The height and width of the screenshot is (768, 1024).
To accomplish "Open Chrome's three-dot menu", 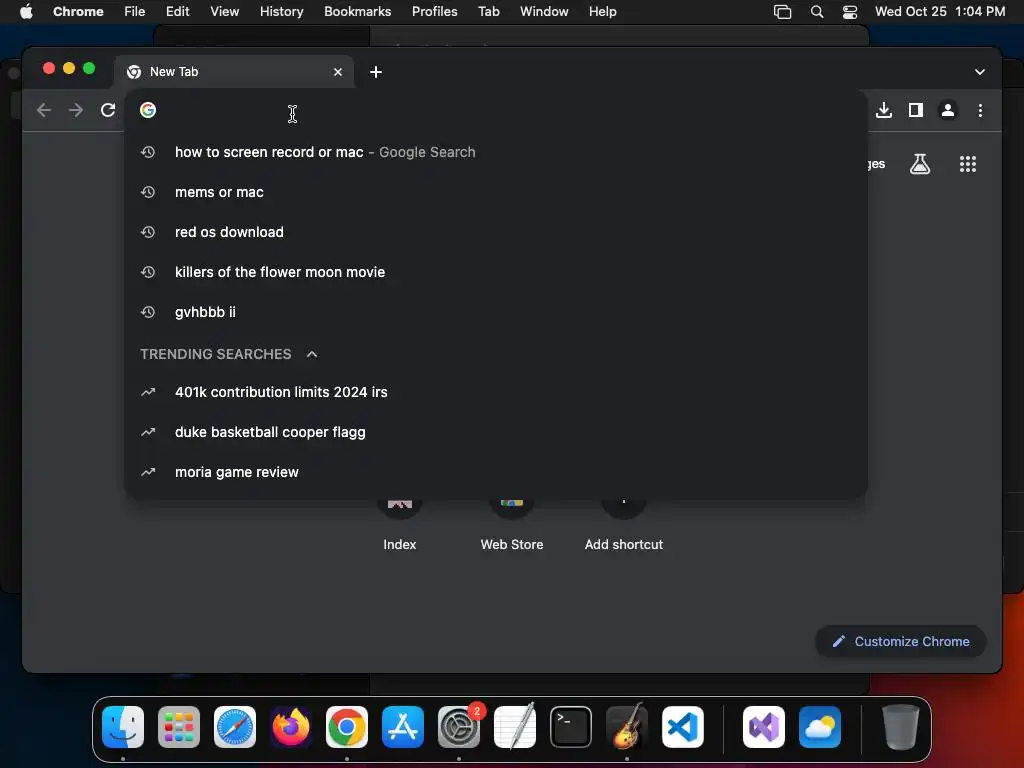I will [x=980, y=110].
